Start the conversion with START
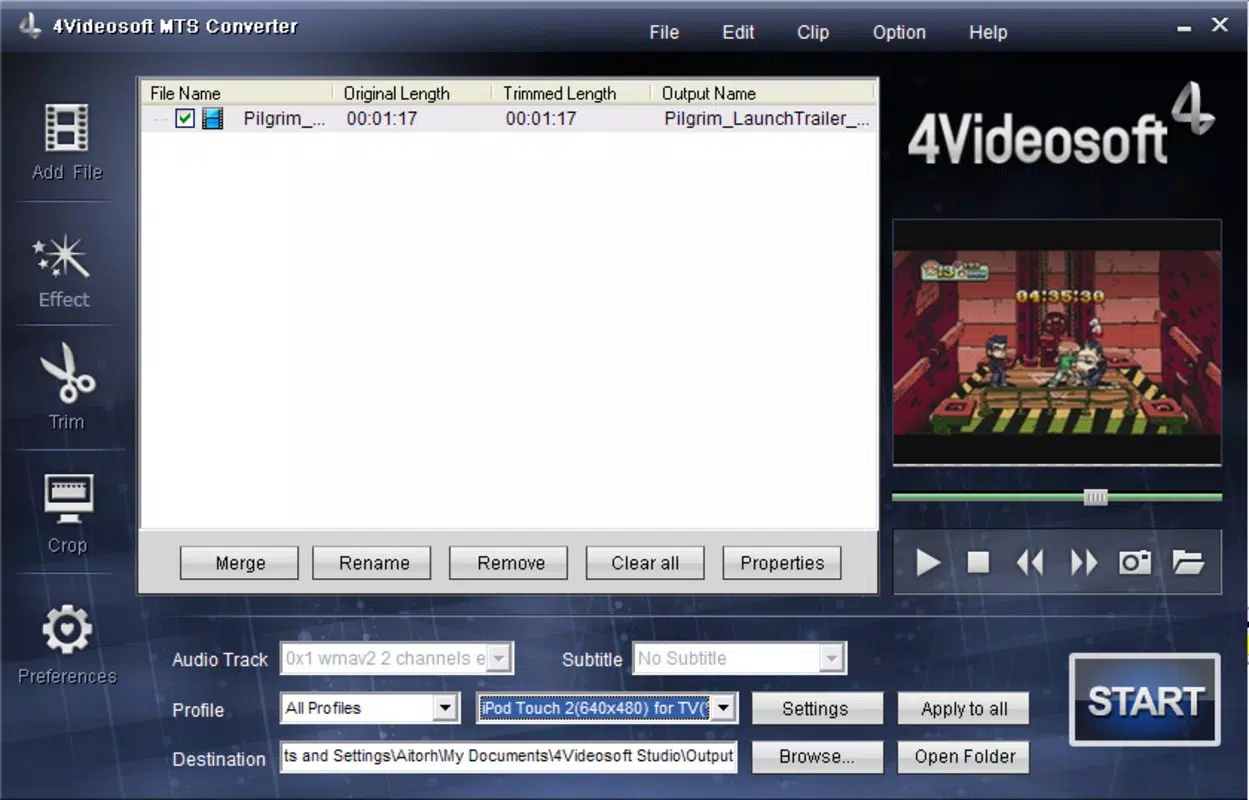This screenshot has width=1249, height=800. click(1145, 701)
